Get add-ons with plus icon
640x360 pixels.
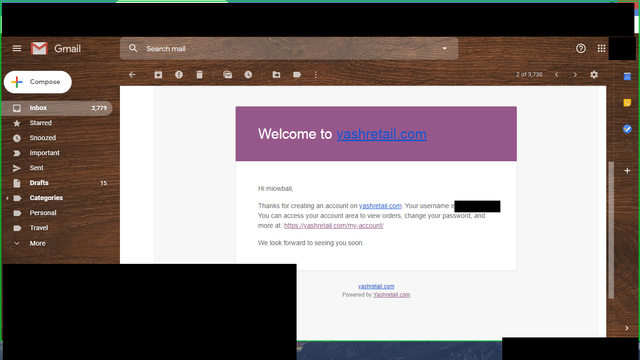pyautogui.click(x=627, y=171)
